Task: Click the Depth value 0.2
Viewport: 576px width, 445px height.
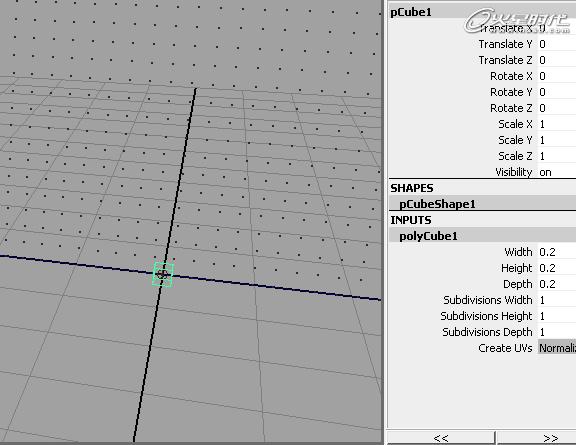Action: coord(557,284)
